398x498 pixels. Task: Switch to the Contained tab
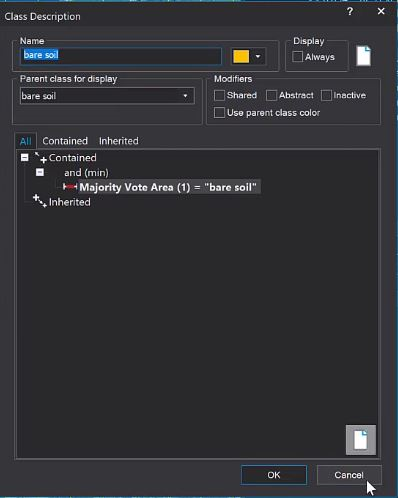coord(65,141)
